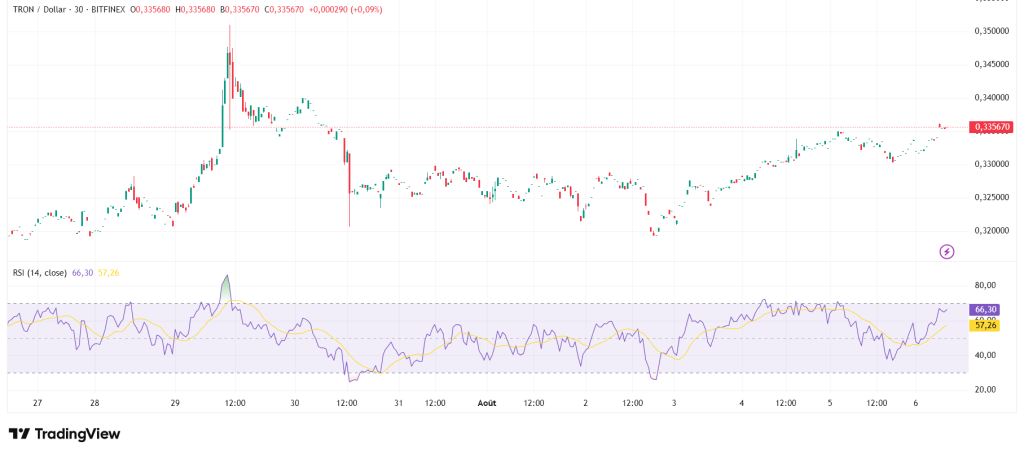
Task: Click the purple RSI value tag 66,30
Action: coord(985,309)
